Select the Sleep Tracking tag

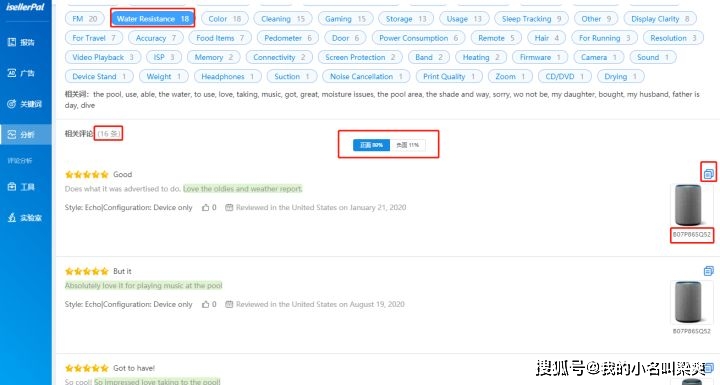click(531, 19)
